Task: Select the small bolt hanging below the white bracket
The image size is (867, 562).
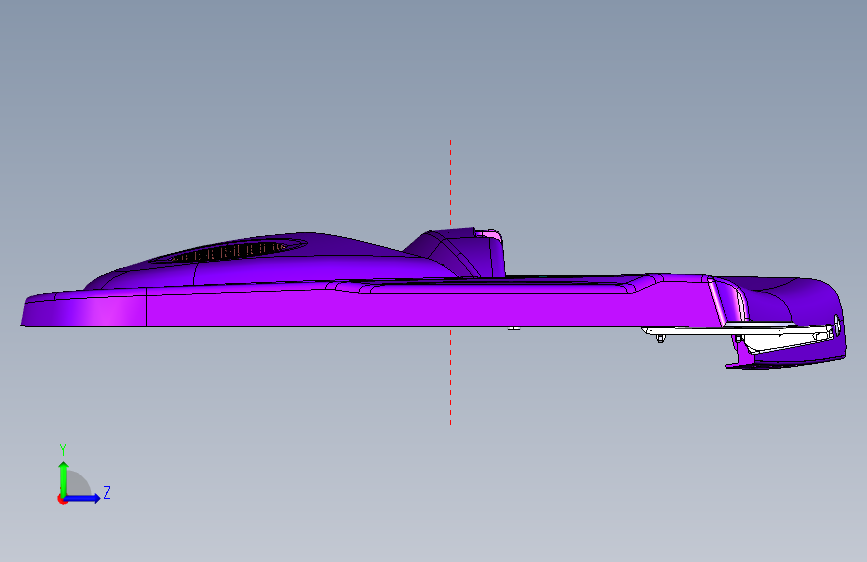Action: [x=660, y=338]
